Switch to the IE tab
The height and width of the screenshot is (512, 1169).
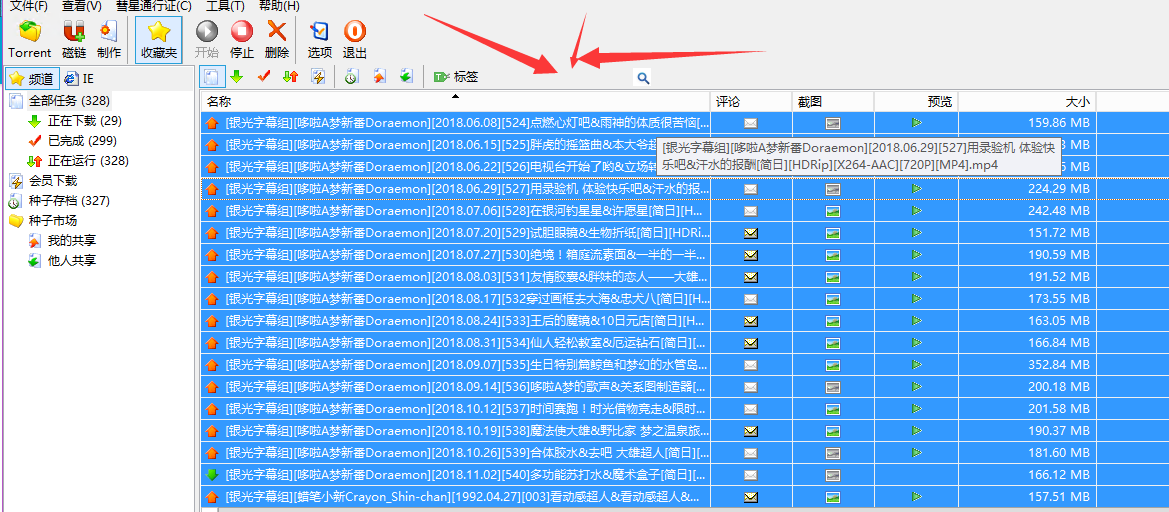click(80, 79)
